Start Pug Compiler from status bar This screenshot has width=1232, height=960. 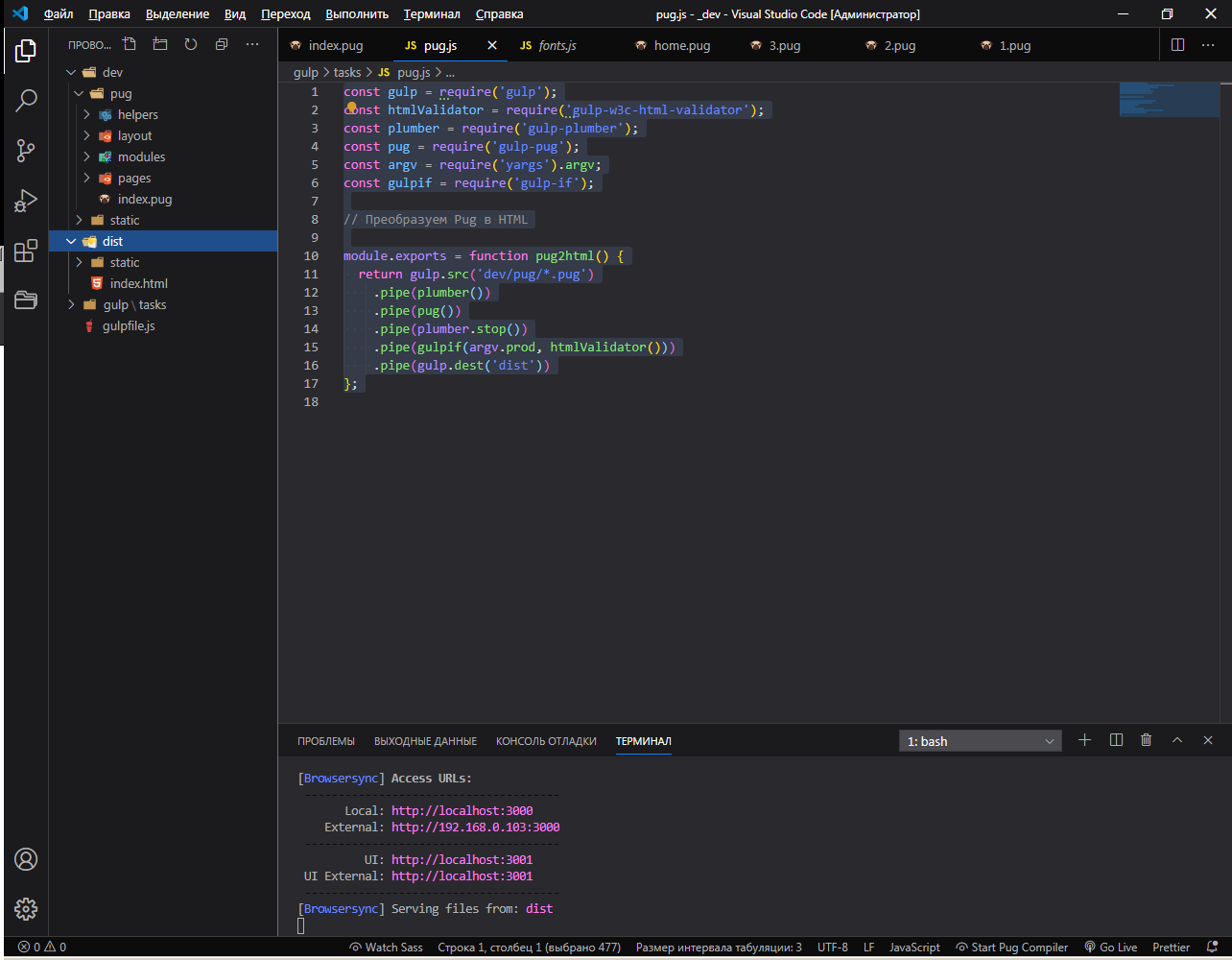coord(1011,948)
